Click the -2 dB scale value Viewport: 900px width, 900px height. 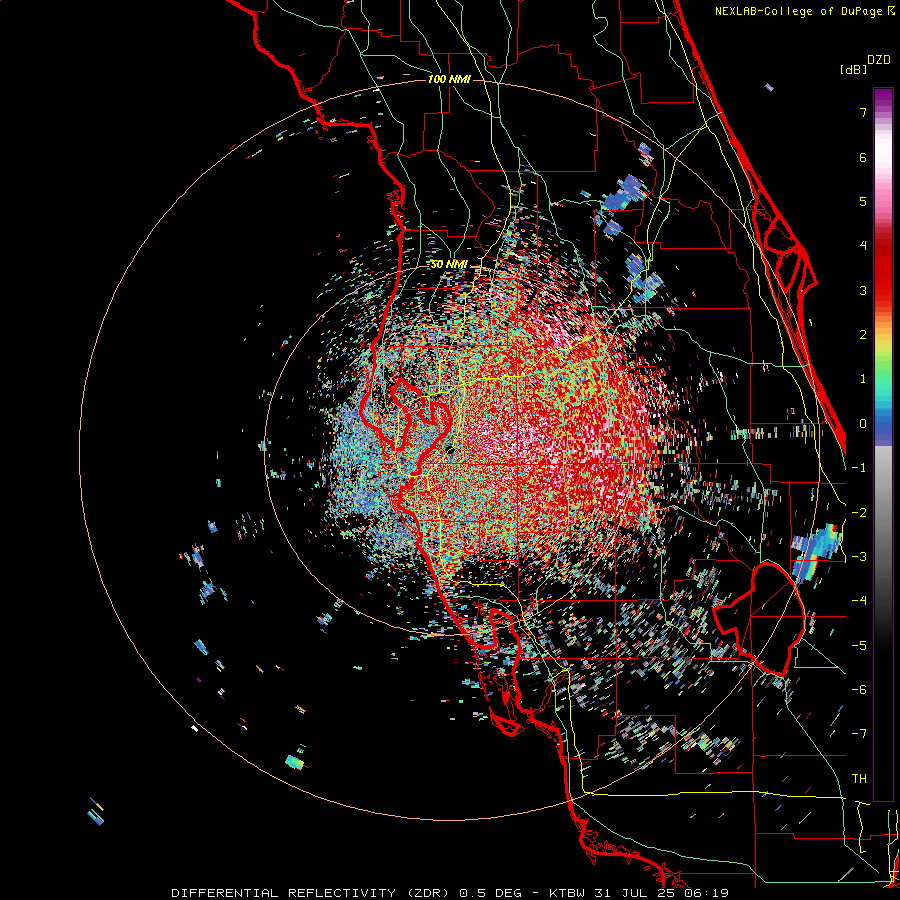tap(859, 513)
